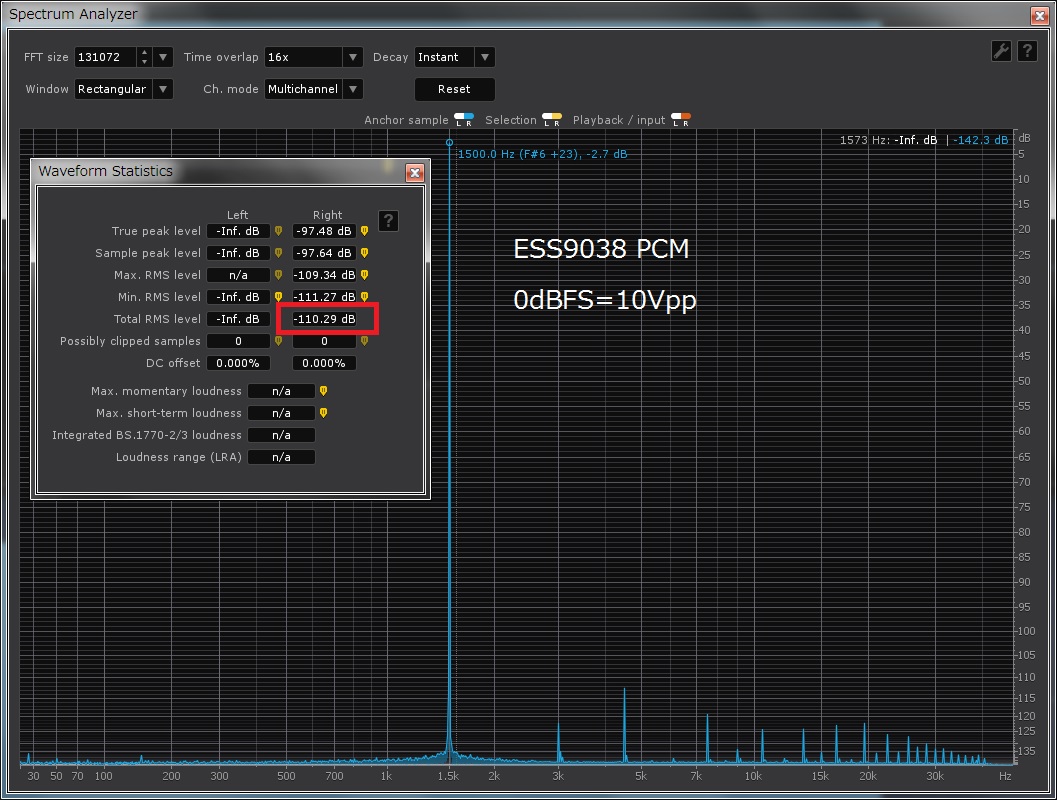The height and width of the screenshot is (800, 1057).
Task: Click the Right min RMS level -111.27 dB
Action: [324, 297]
